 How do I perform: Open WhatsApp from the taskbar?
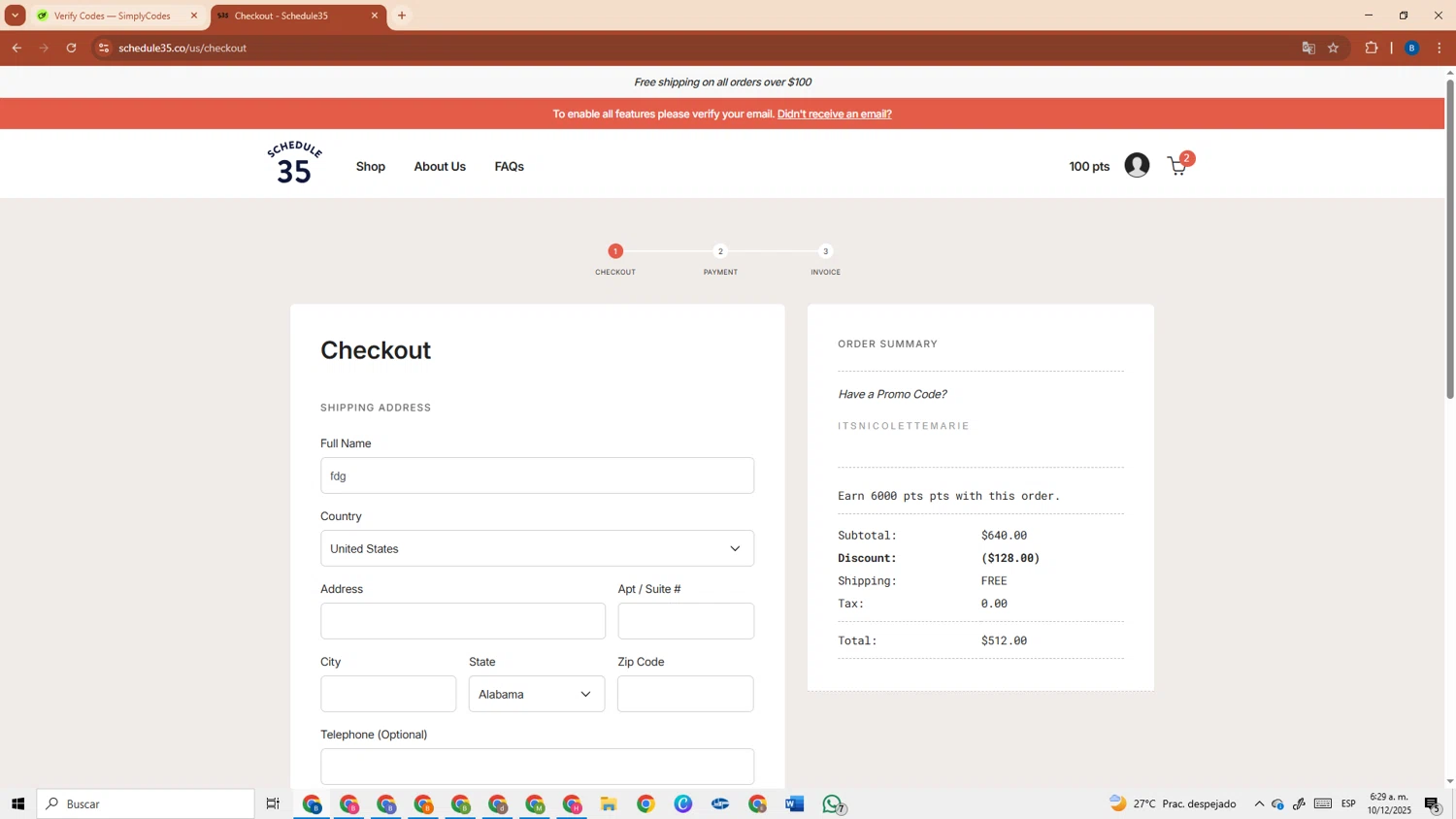[x=833, y=803]
